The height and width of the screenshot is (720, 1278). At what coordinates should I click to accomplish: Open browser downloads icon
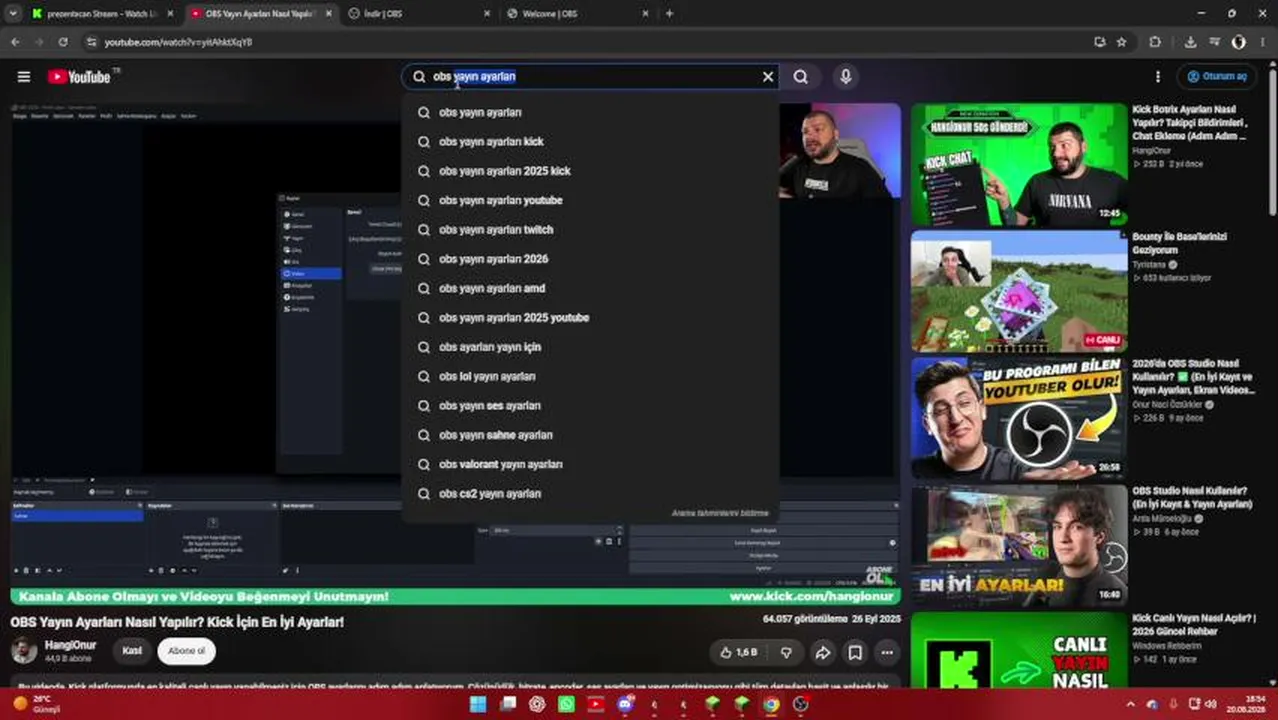(x=1190, y=42)
